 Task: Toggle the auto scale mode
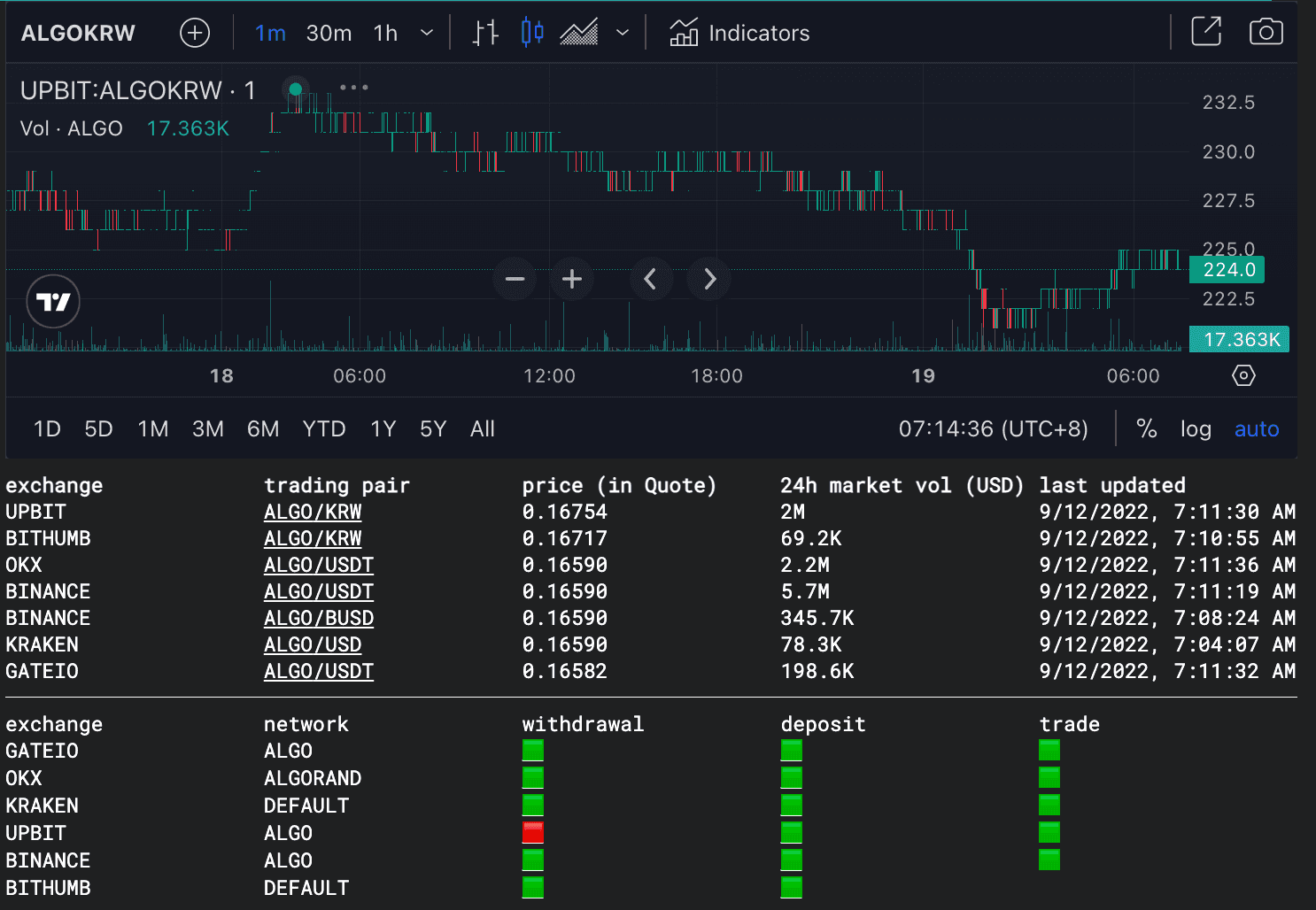tap(1257, 429)
